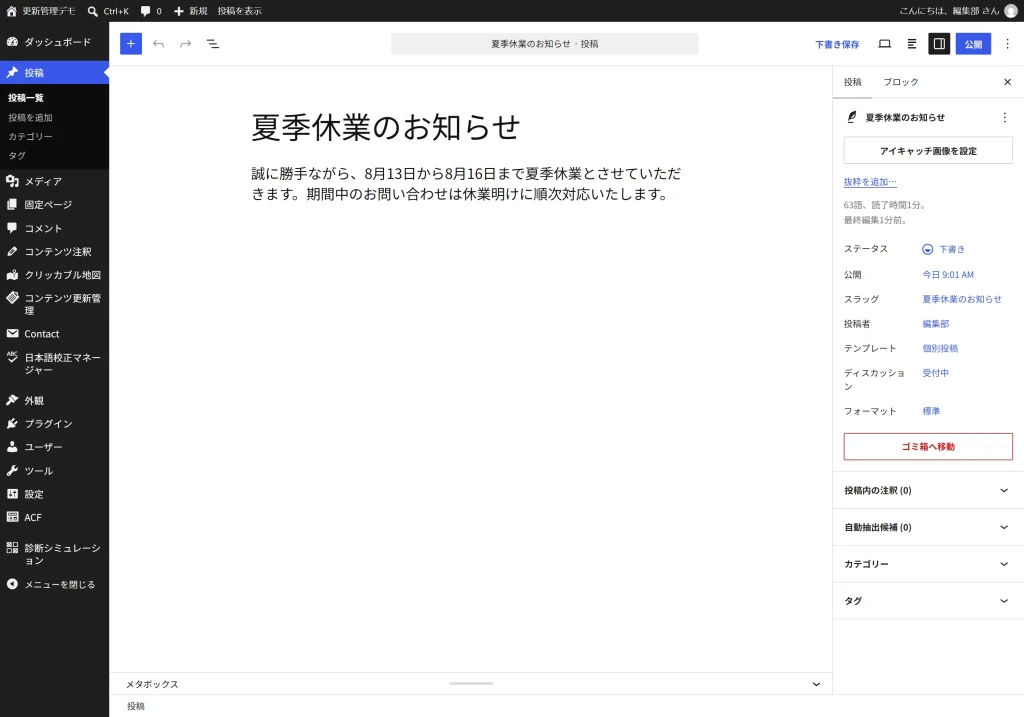Open コンテンツ注釈 menu item
The image size is (1024, 717).
[54, 251]
